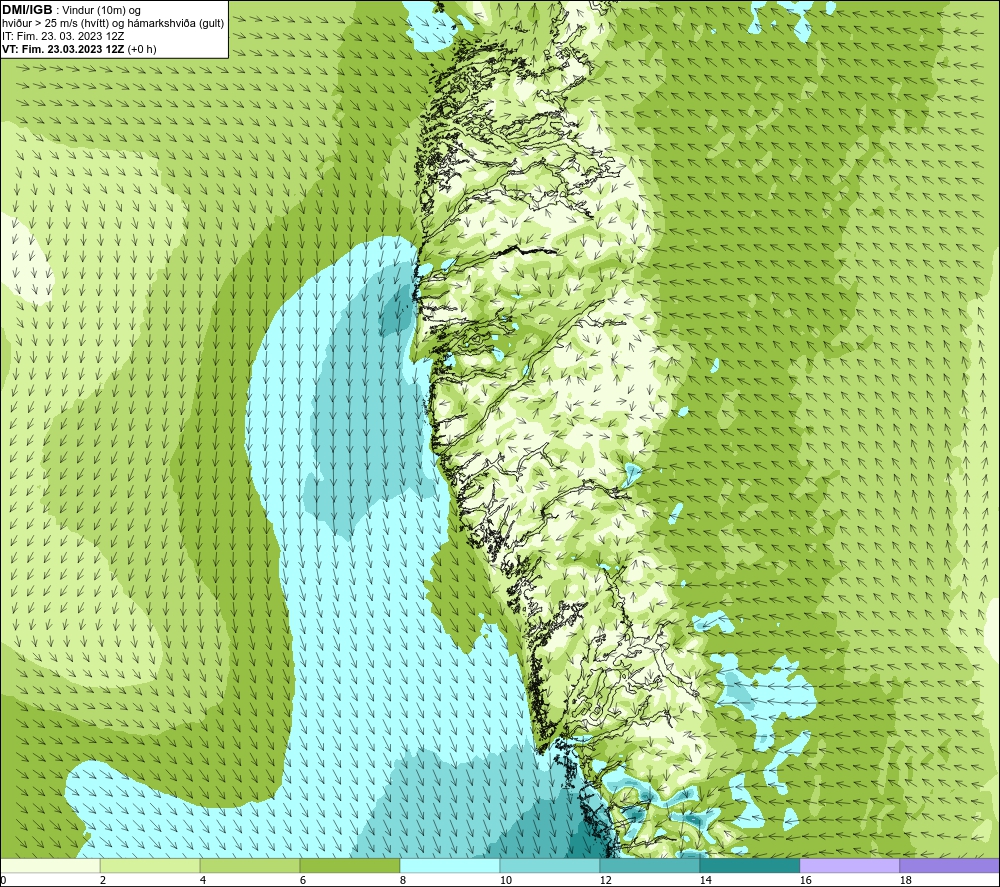
Task: Click the 2–4 m/s light green swatch
Action: pos(150,866)
